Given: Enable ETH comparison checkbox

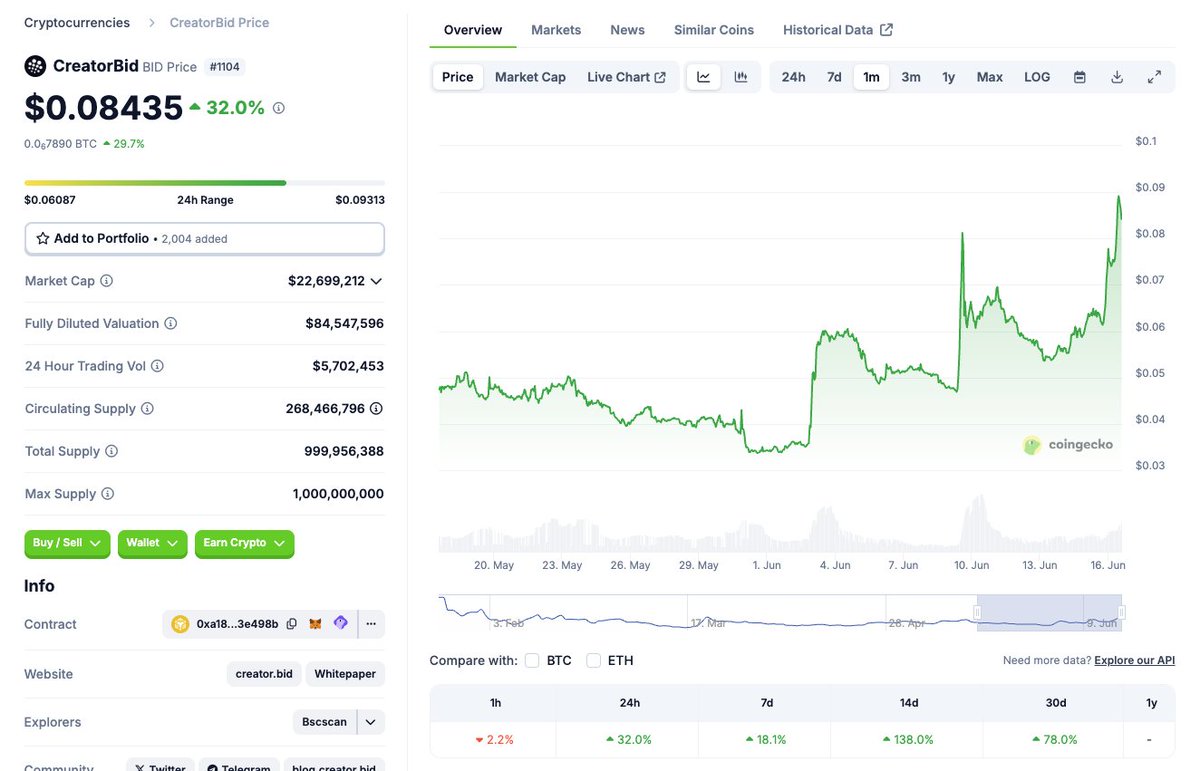Looking at the screenshot, I should 594,661.
